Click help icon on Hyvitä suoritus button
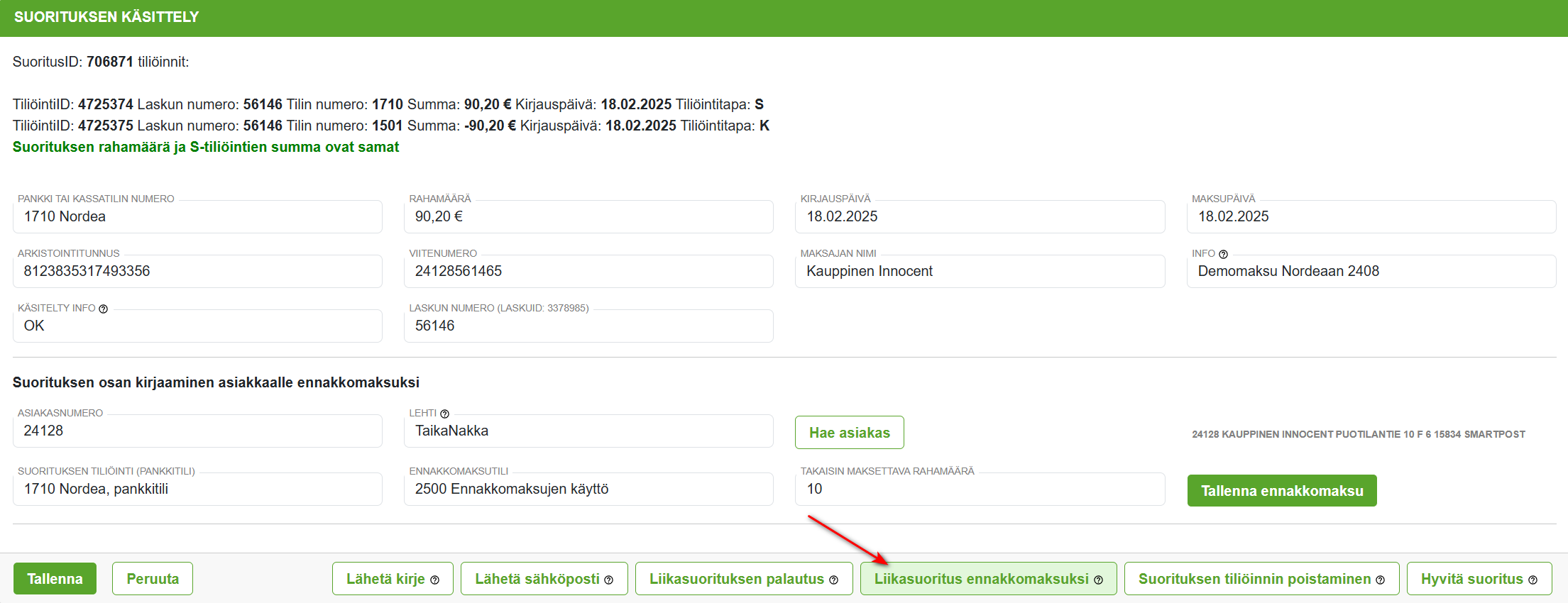This screenshot has height=603, width=1568. [x=1533, y=580]
